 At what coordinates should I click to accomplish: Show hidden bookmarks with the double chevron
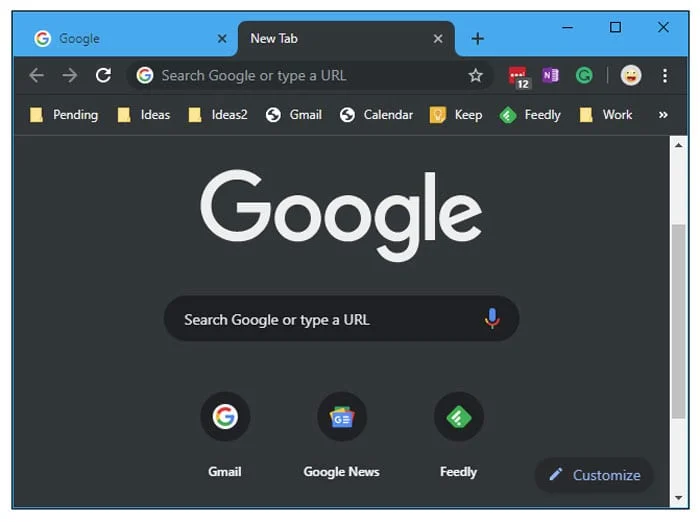(x=663, y=115)
